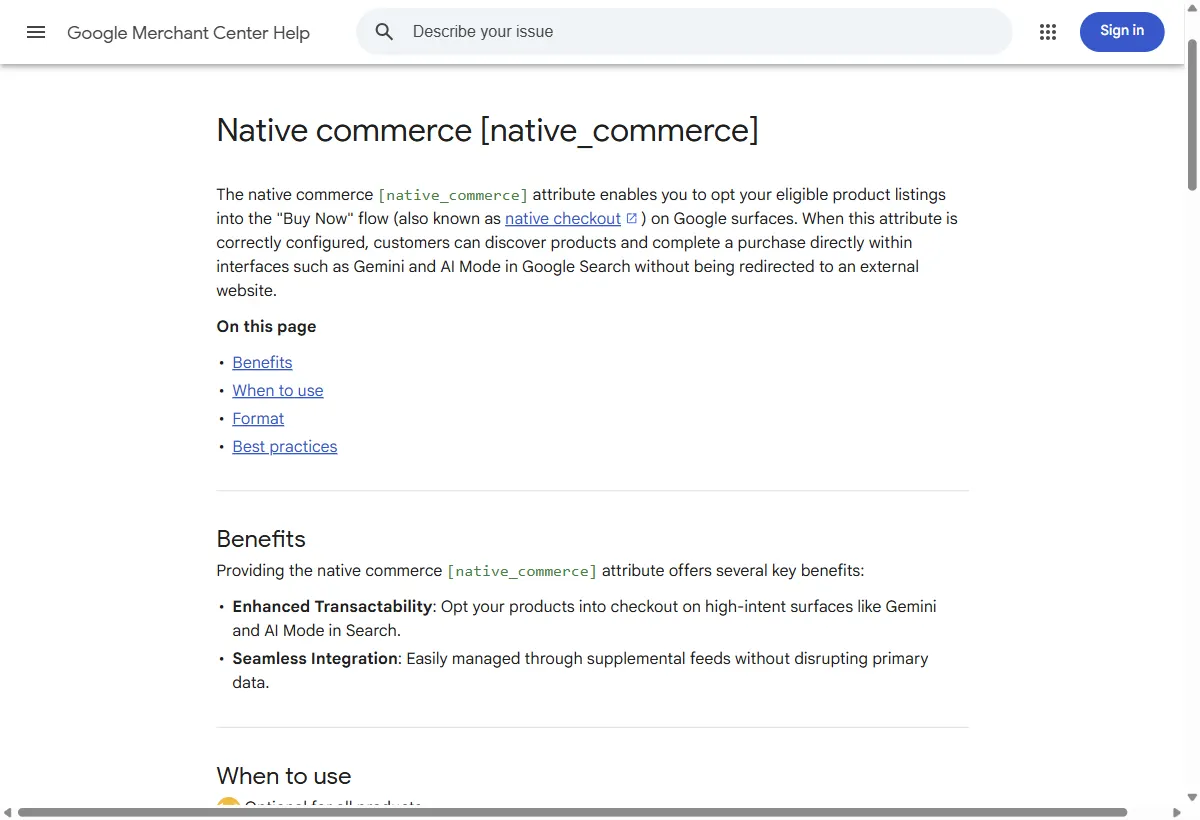
Task: Jump to the Best practices link
Action: 285,446
